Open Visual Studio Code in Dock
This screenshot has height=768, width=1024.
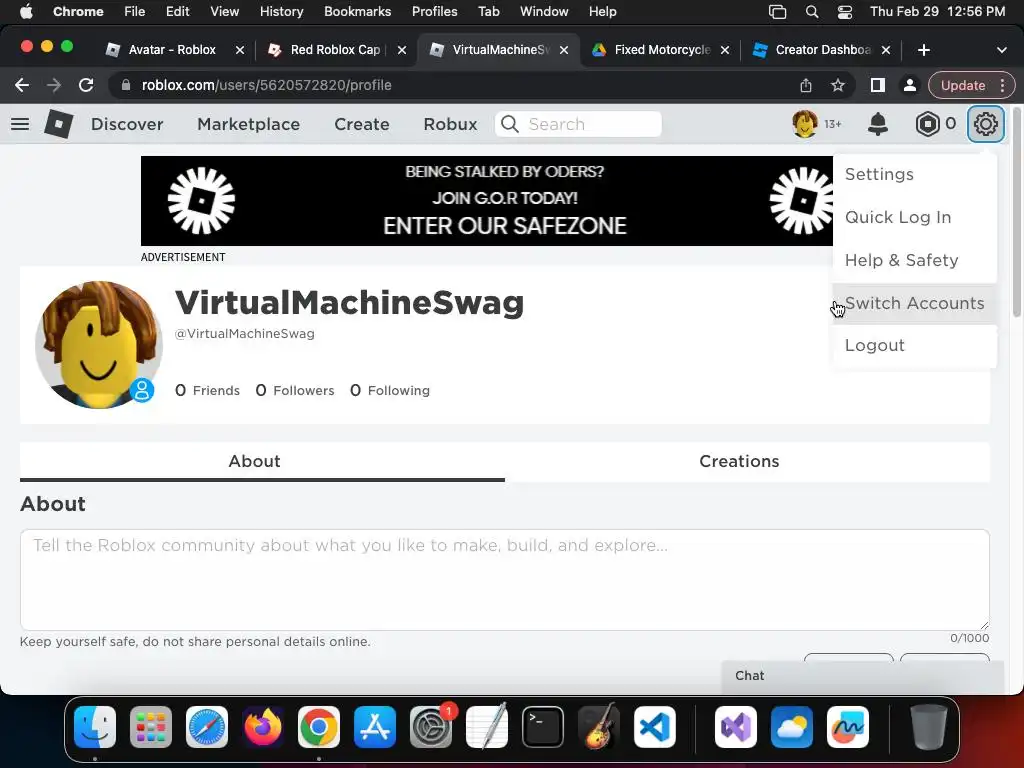click(x=654, y=727)
